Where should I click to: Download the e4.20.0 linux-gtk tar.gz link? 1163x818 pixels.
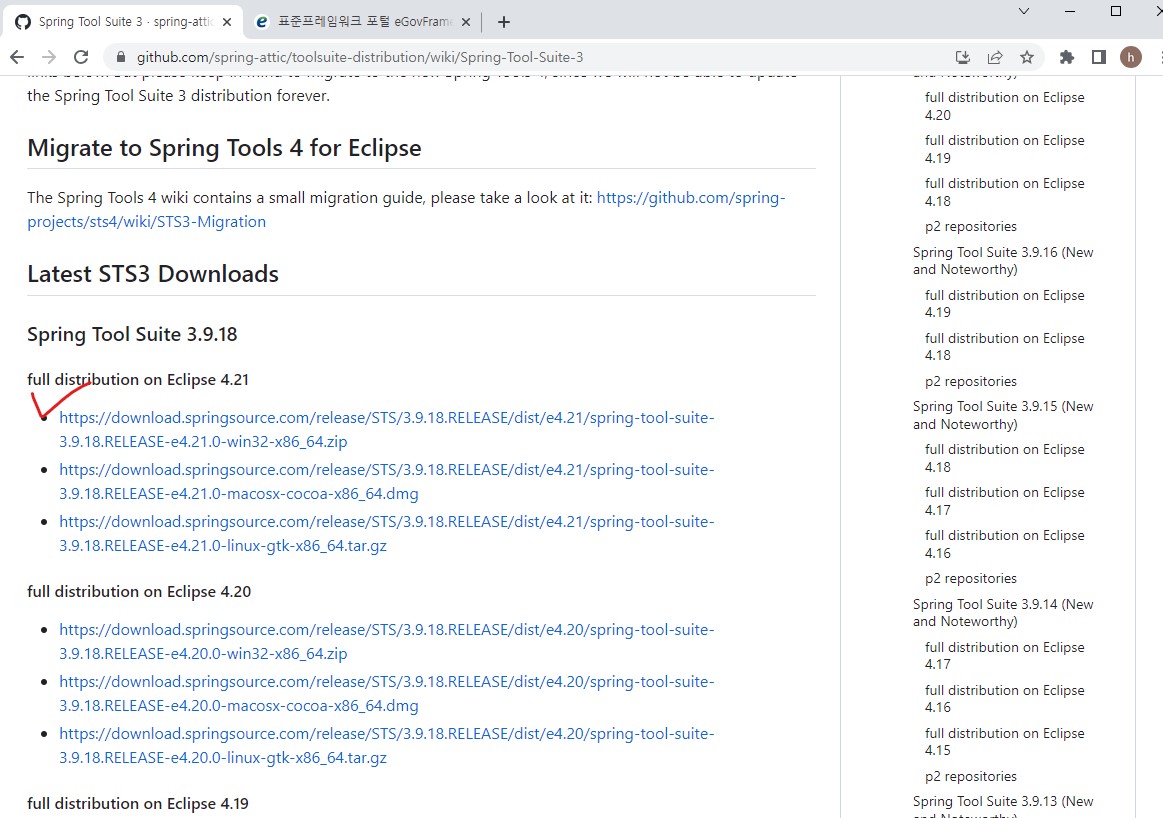[386, 745]
